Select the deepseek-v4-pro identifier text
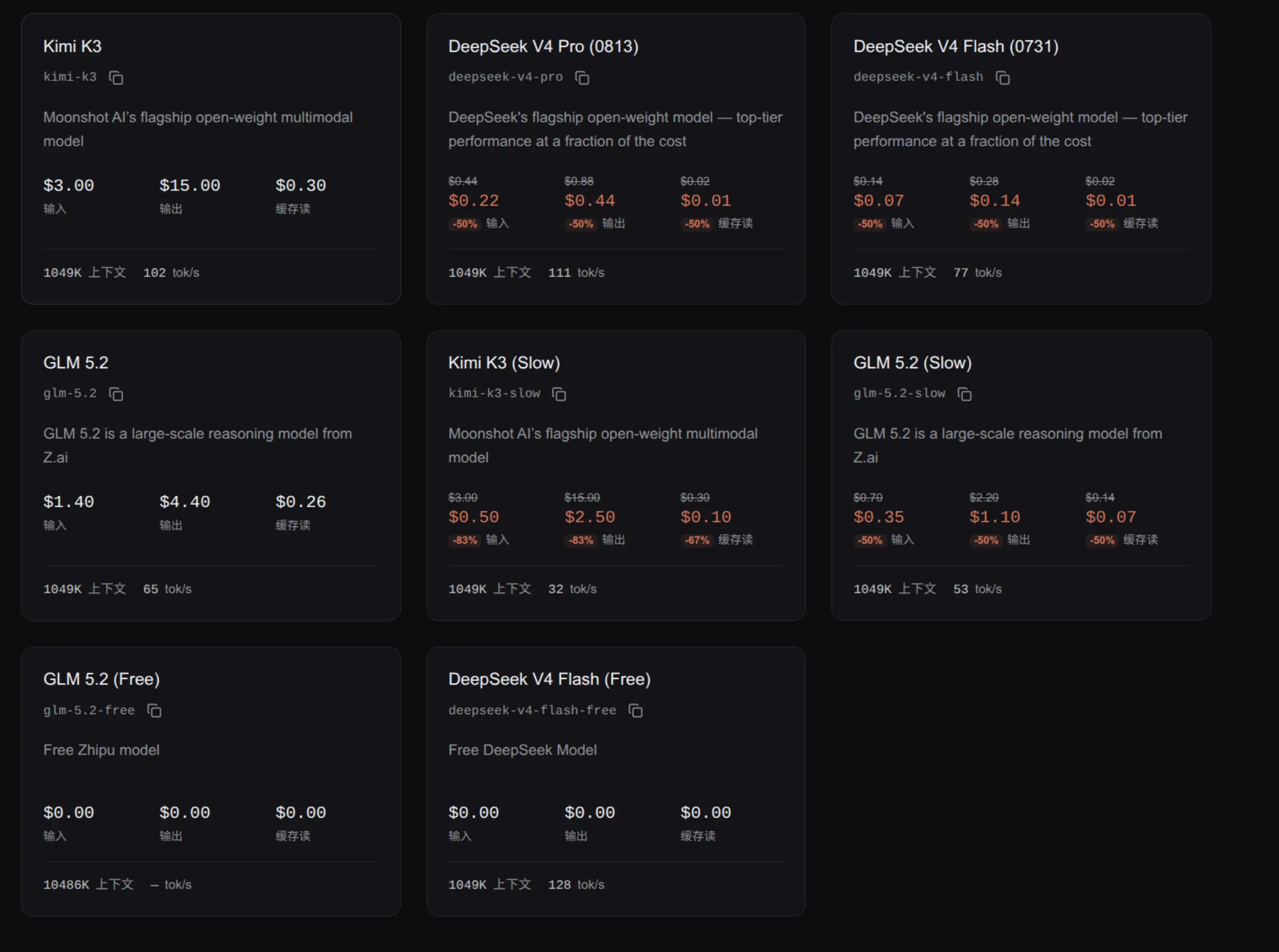The height and width of the screenshot is (952, 1279). 505,76
